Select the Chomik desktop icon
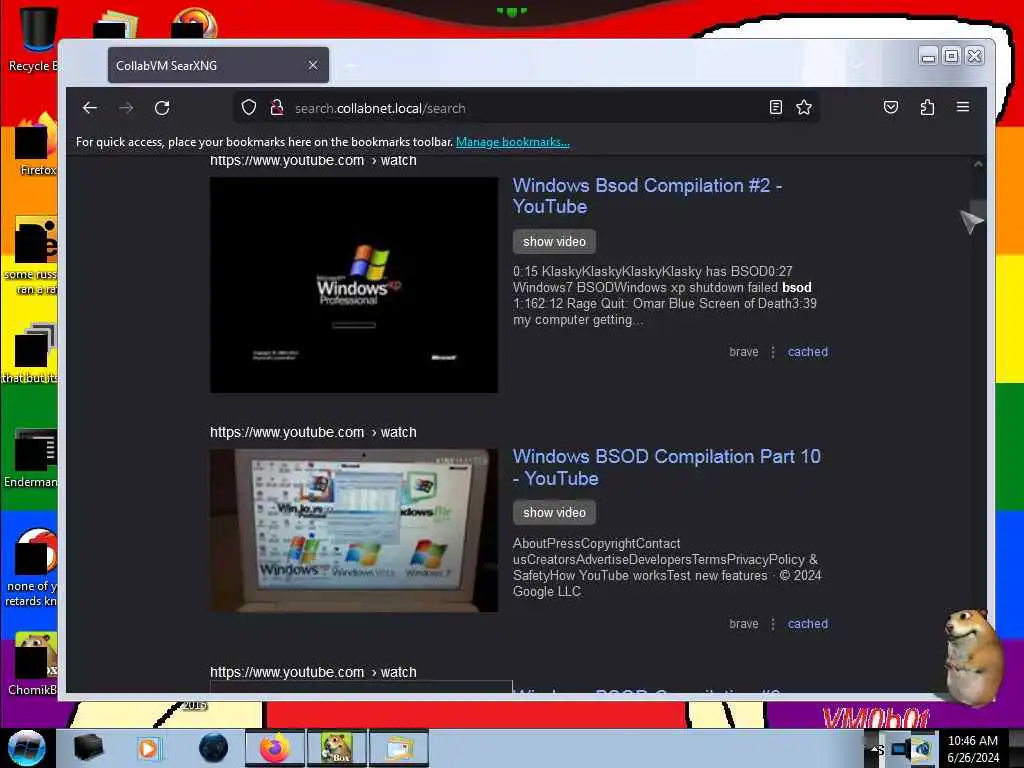This screenshot has width=1024, height=768. 33,664
